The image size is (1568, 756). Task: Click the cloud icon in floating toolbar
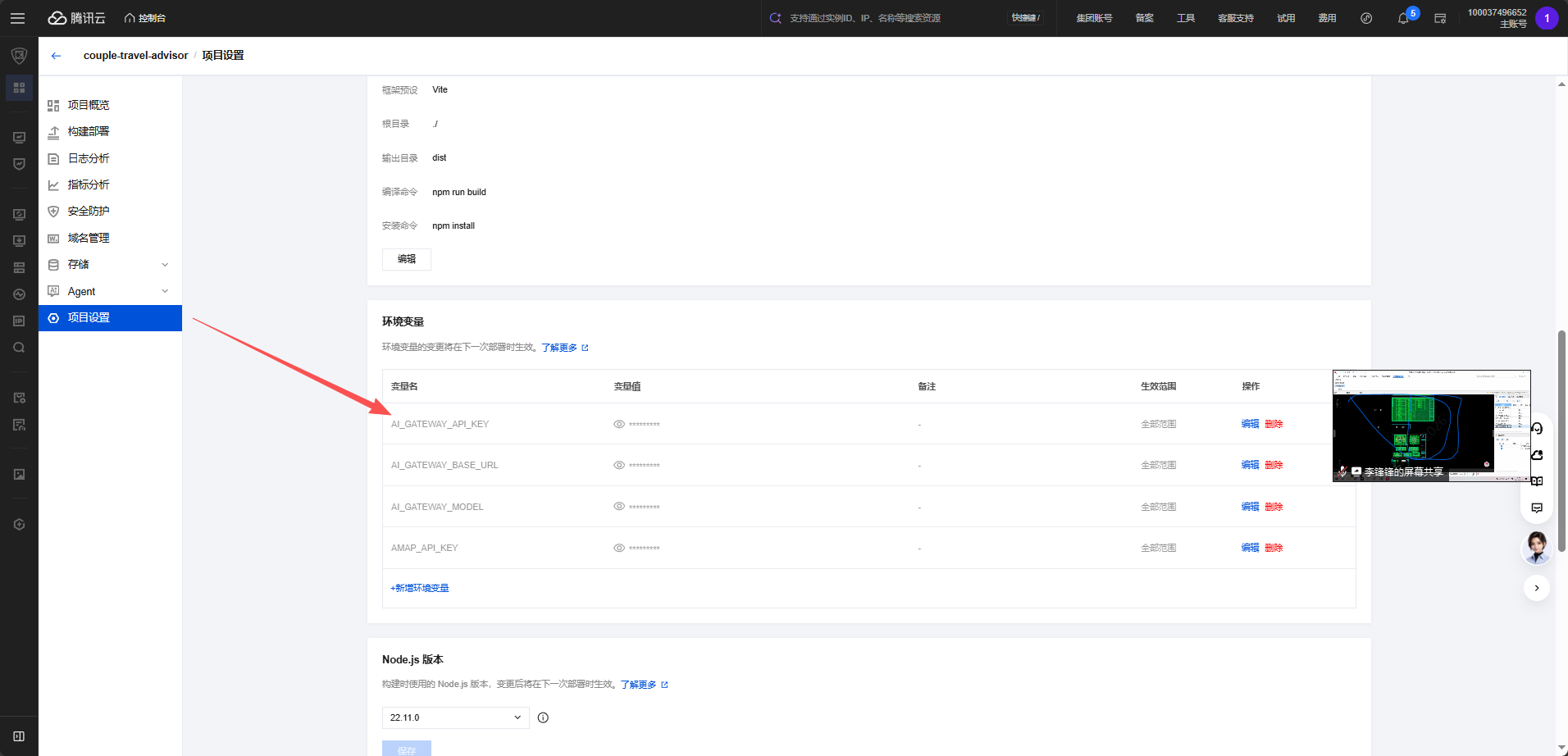[1537, 455]
